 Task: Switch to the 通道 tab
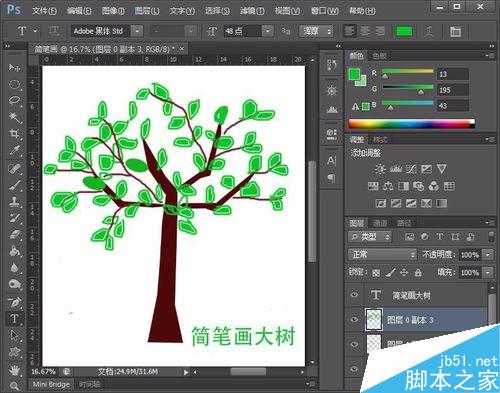[x=380, y=223]
